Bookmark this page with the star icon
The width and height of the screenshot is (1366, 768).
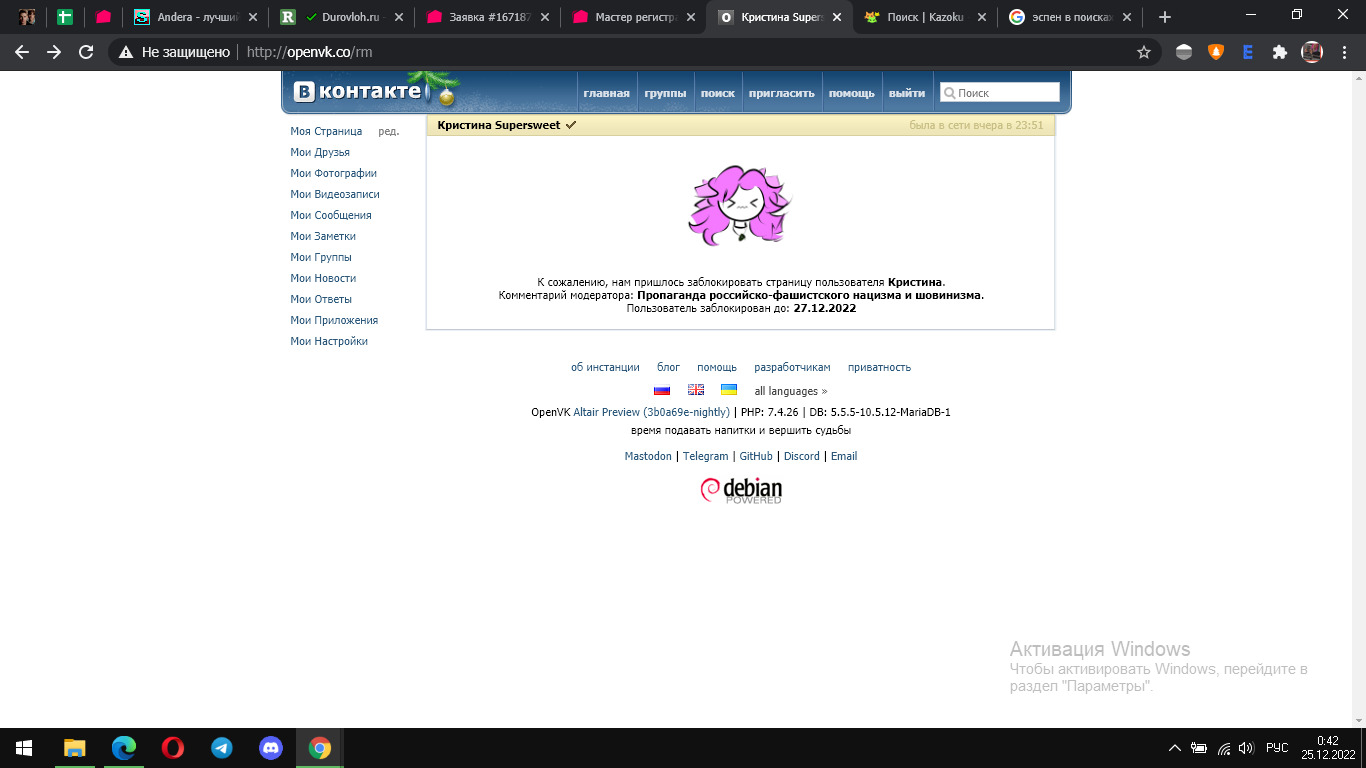[x=1144, y=52]
